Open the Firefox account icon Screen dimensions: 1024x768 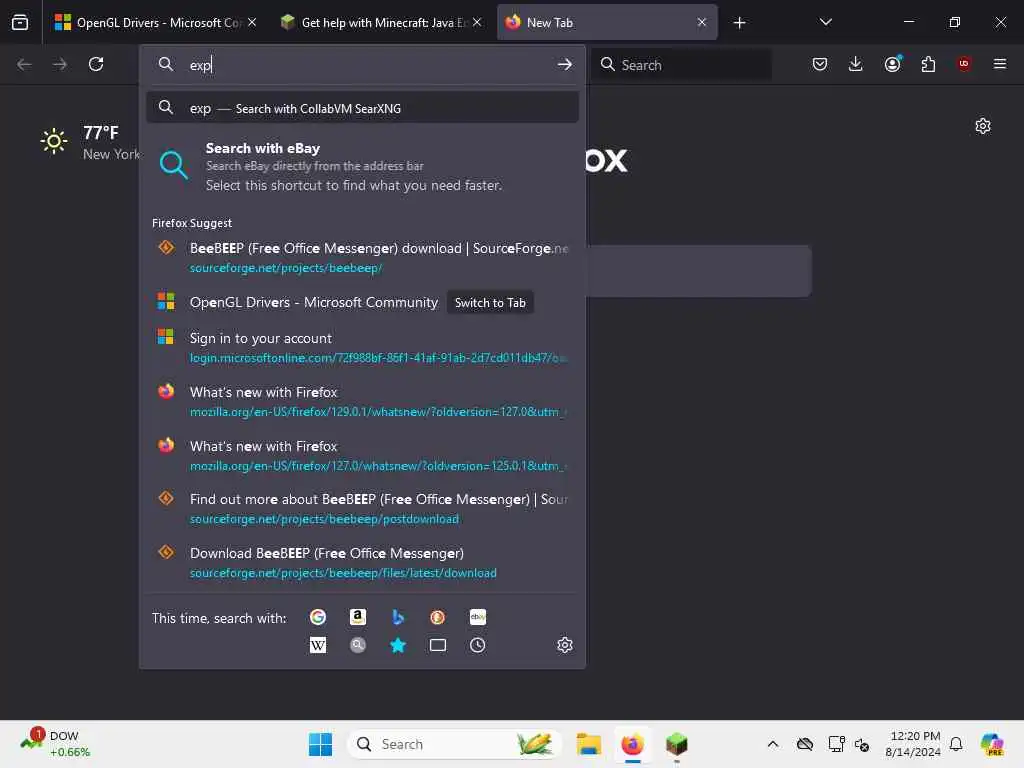coord(893,64)
